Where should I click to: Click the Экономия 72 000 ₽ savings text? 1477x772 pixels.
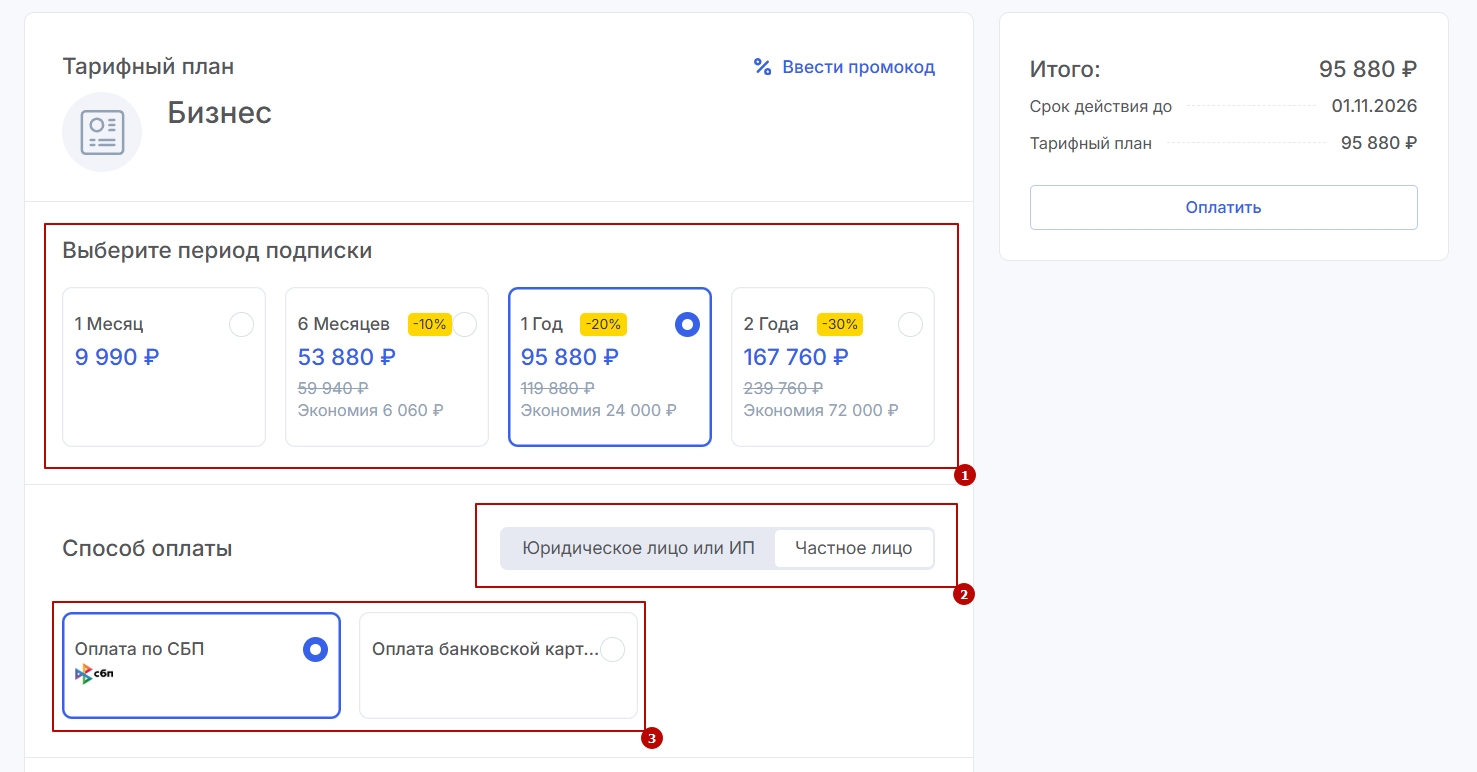pos(820,410)
